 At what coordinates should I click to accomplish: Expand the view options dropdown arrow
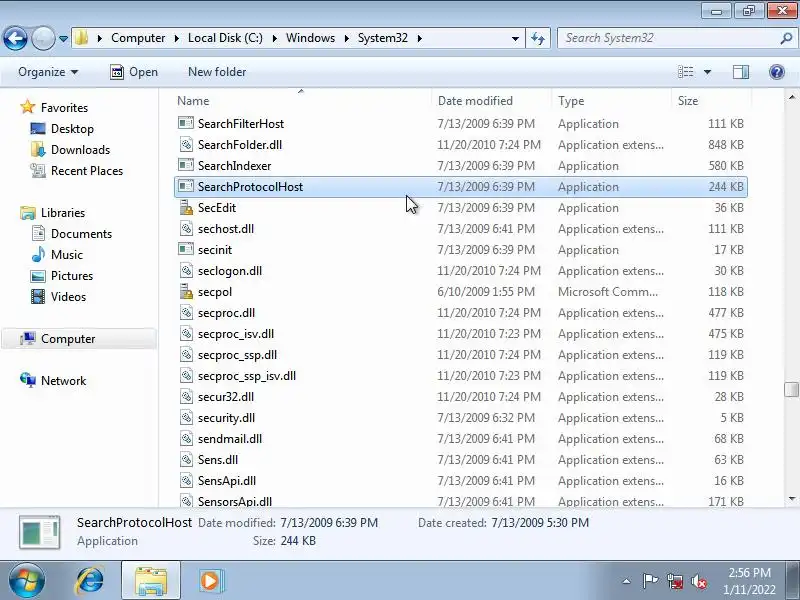(x=707, y=72)
